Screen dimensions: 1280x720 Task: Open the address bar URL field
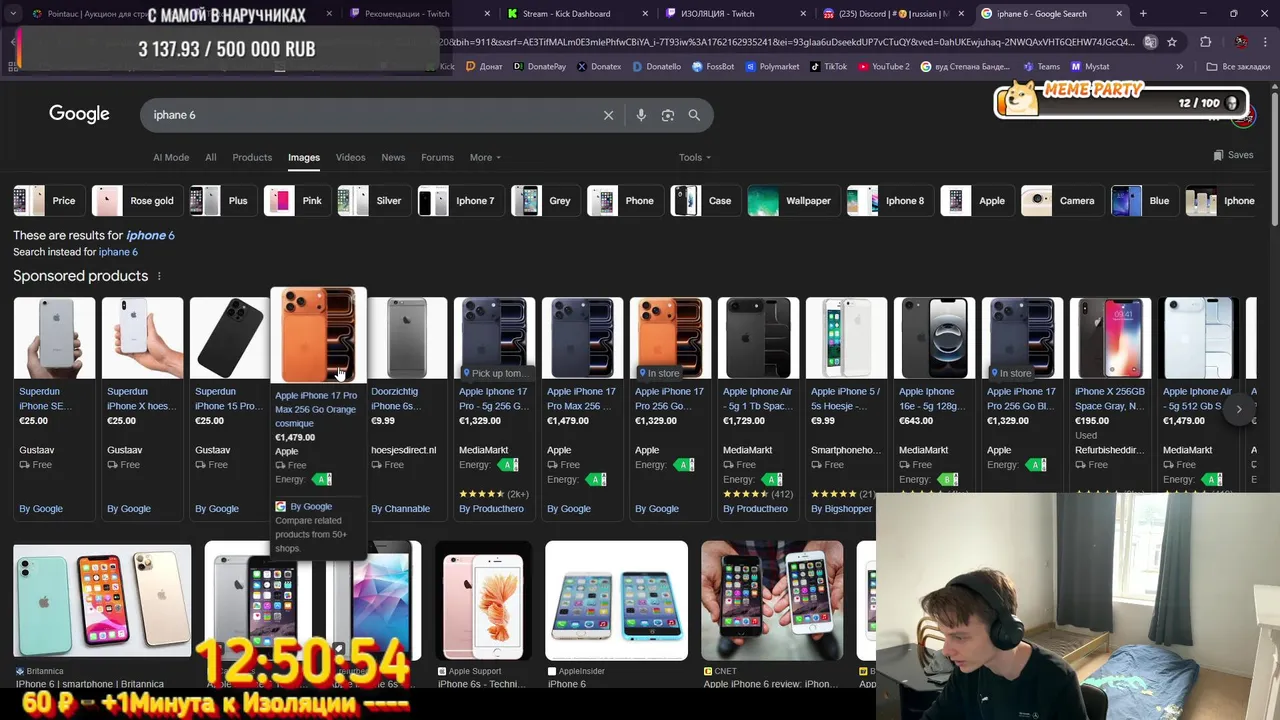790,42
